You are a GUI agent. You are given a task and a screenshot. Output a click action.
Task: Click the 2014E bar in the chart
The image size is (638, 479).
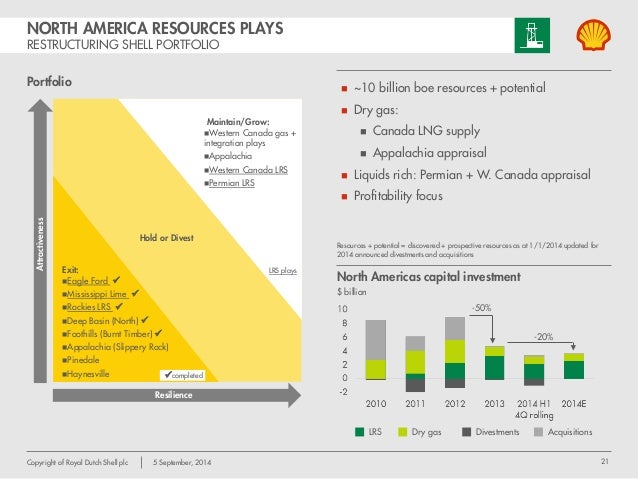pyautogui.click(x=574, y=366)
